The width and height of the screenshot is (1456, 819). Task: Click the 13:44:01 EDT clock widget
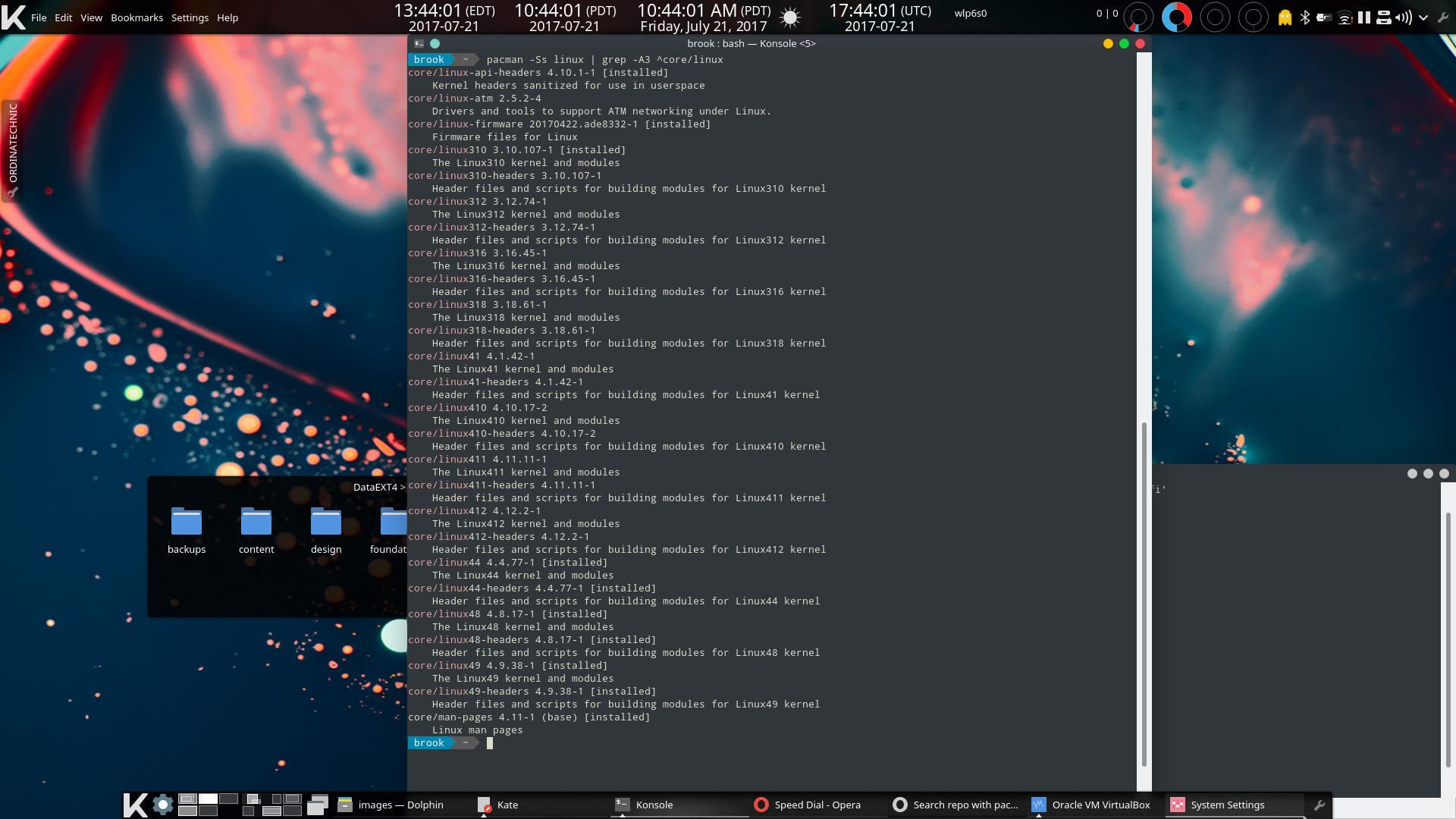(444, 17)
